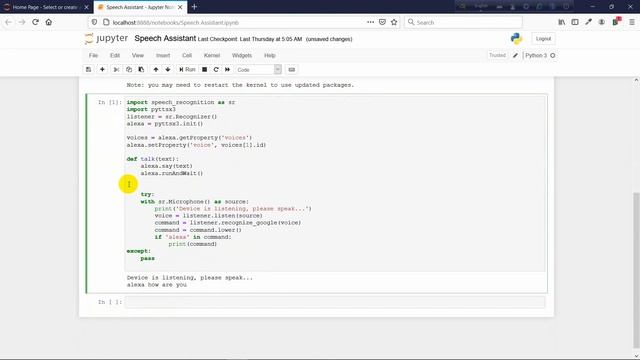Open the File menu
This screenshot has width=640, height=360.
point(93,56)
